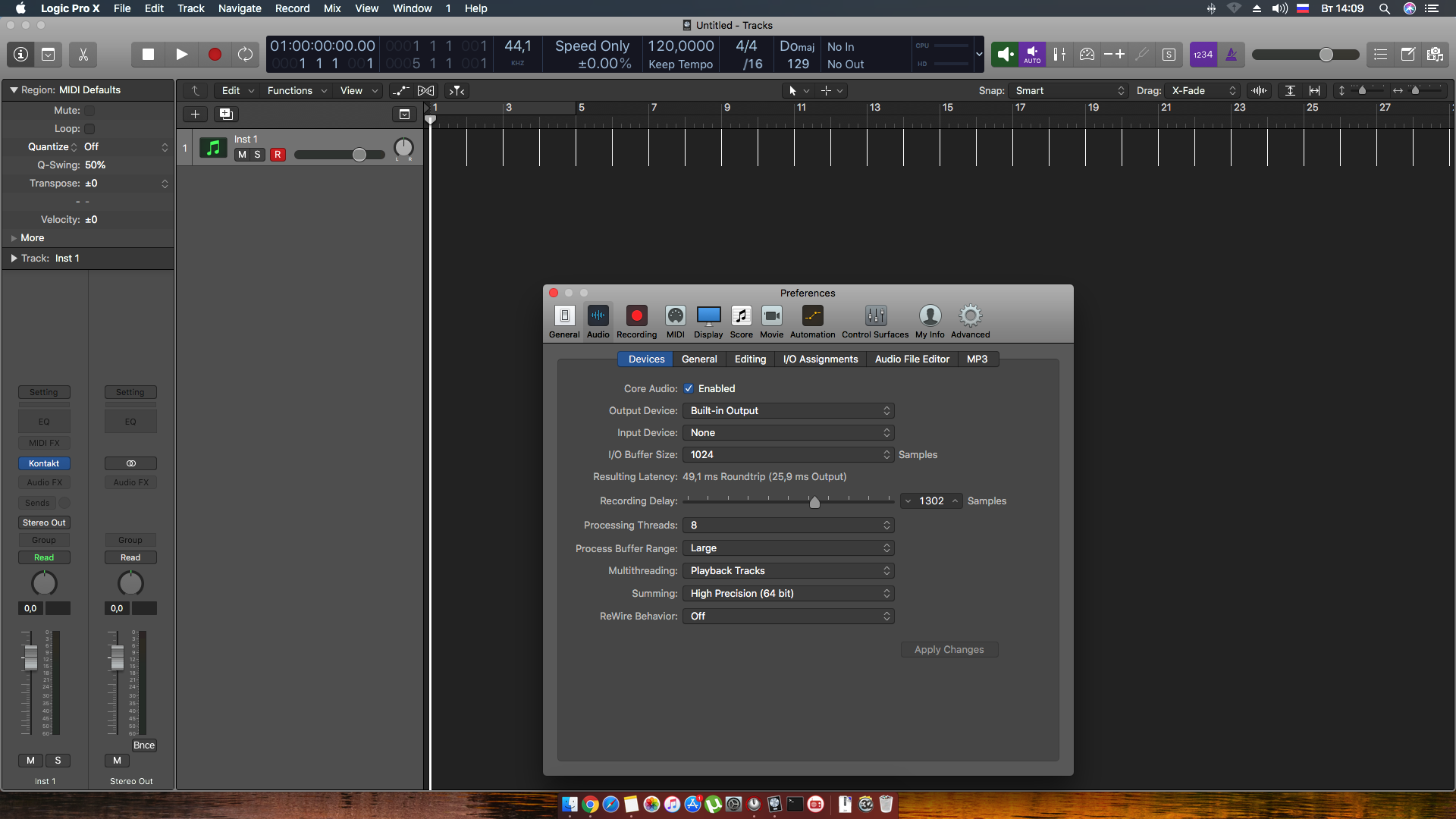1456x819 pixels.
Task: Open My Info preferences pane
Action: click(x=930, y=322)
